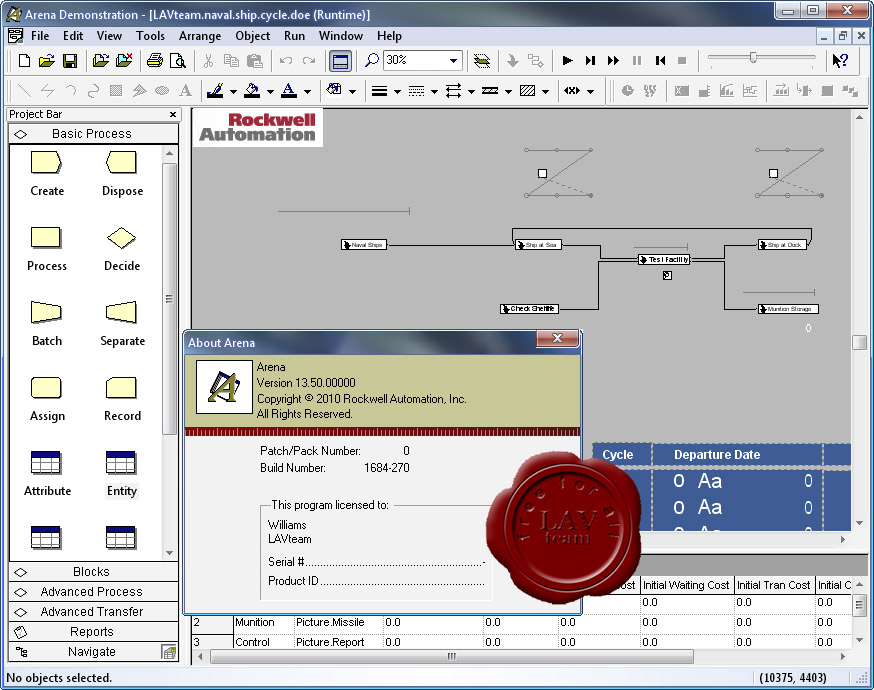Open the Reports panel
The width and height of the screenshot is (874, 690).
[x=94, y=632]
